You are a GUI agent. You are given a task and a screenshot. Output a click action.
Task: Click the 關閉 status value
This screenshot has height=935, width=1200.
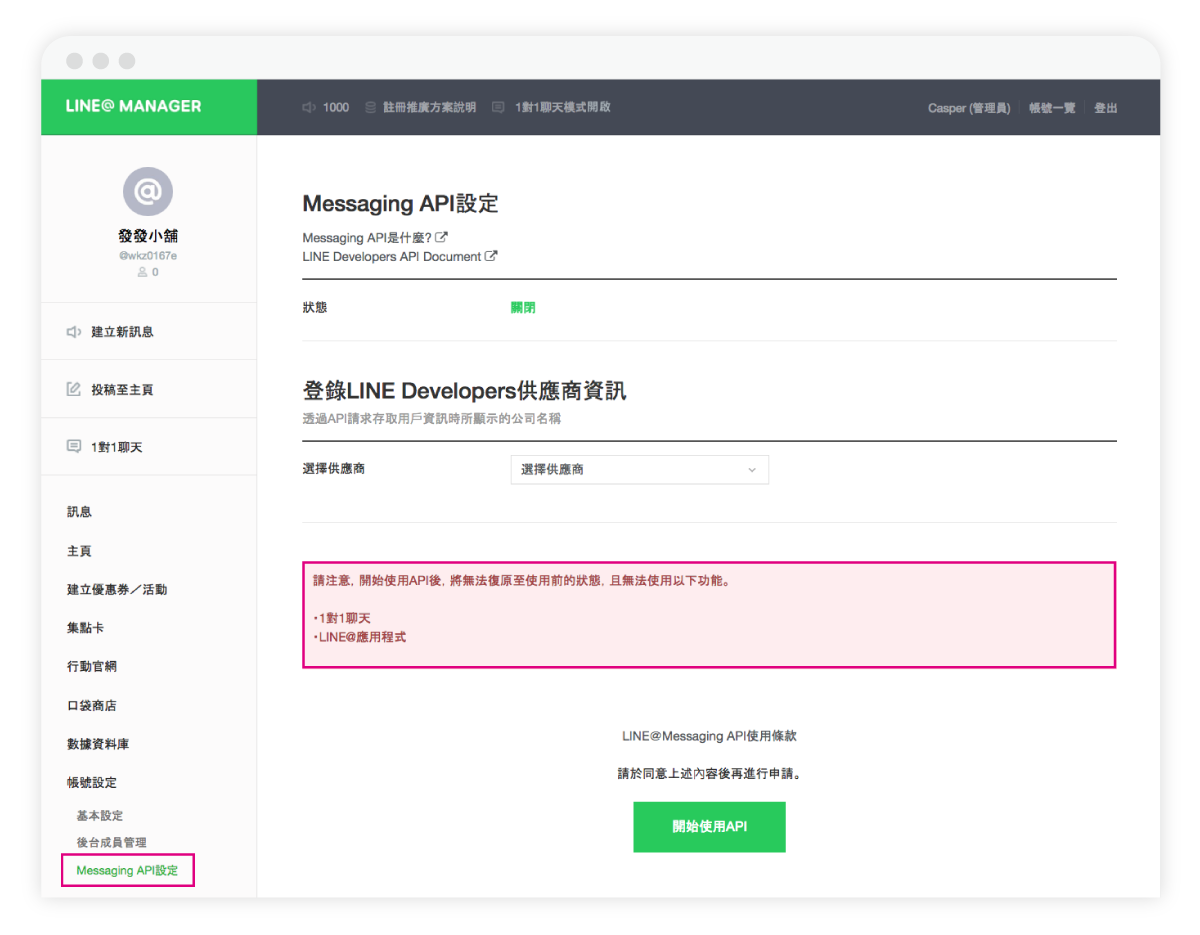(x=523, y=308)
